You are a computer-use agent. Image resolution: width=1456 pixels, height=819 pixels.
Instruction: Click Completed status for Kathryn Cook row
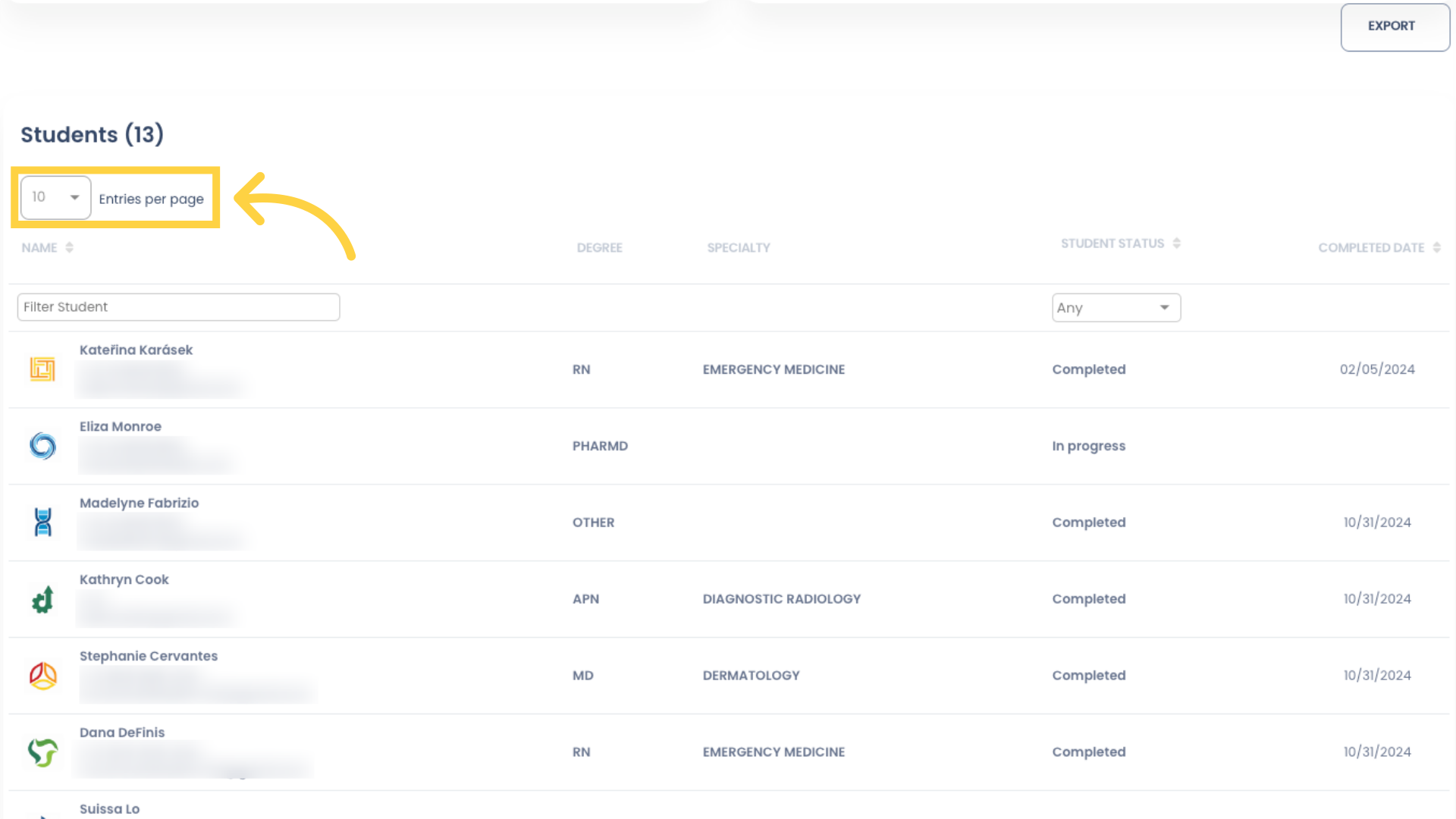(1088, 598)
